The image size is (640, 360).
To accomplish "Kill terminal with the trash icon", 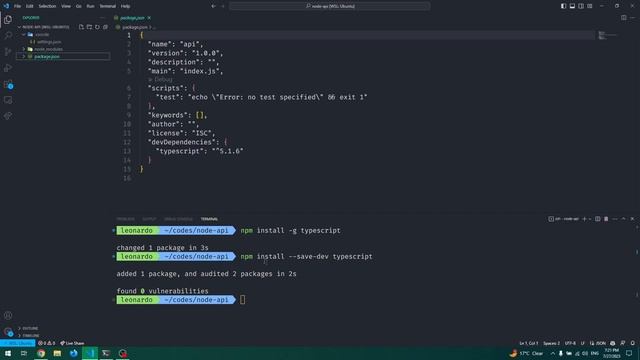I will [606, 219].
